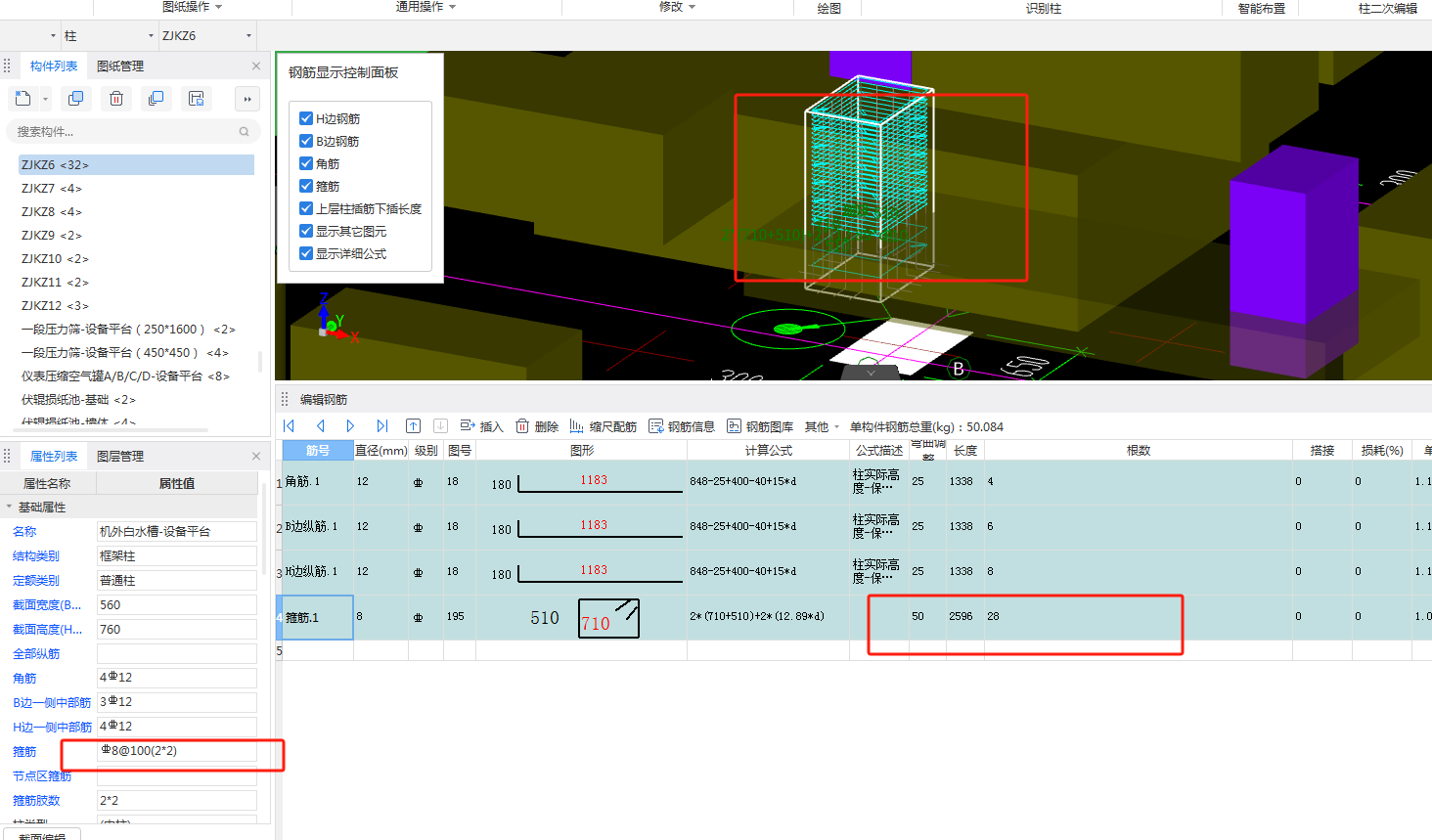Viewport: 1432px width, 840px height.
Task: Toggle 角筋 checkbox
Action: pyautogui.click(x=306, y=163)
